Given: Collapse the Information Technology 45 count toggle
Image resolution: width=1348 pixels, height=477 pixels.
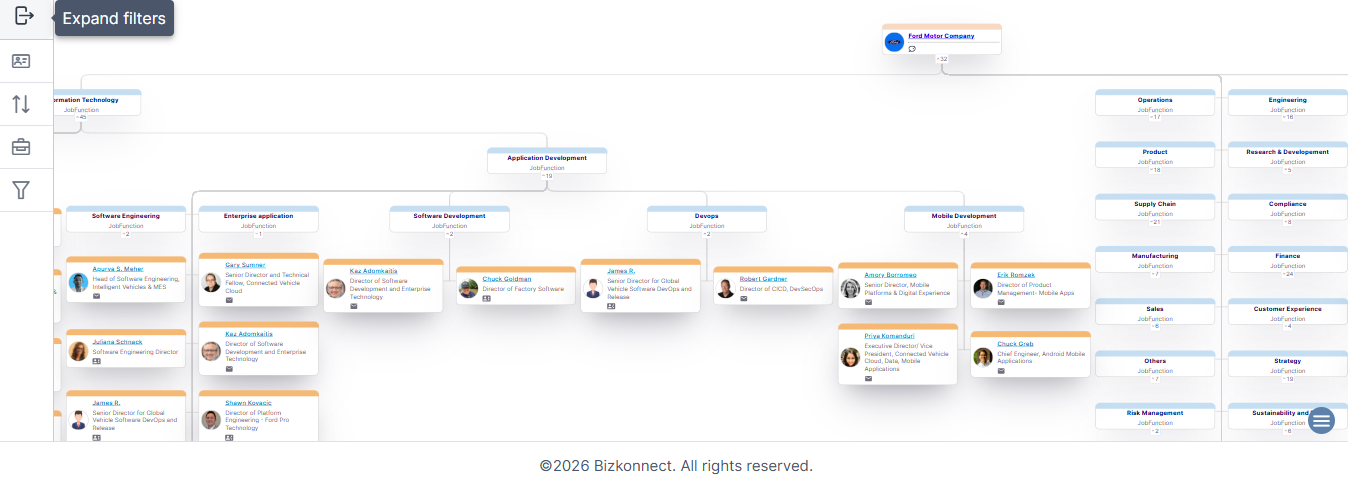Looking at the screenshot, I should [x=81, y=117].
